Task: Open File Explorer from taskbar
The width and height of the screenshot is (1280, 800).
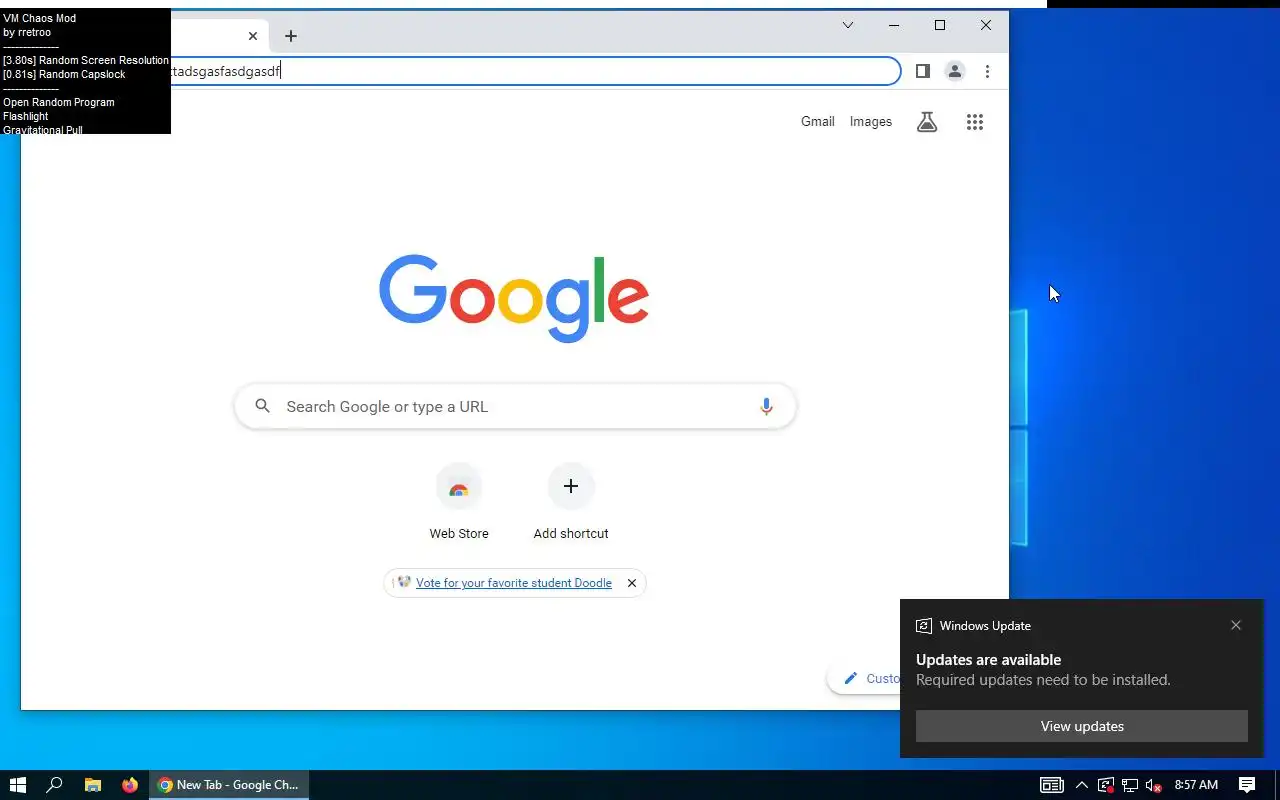Action: (92, 785)
